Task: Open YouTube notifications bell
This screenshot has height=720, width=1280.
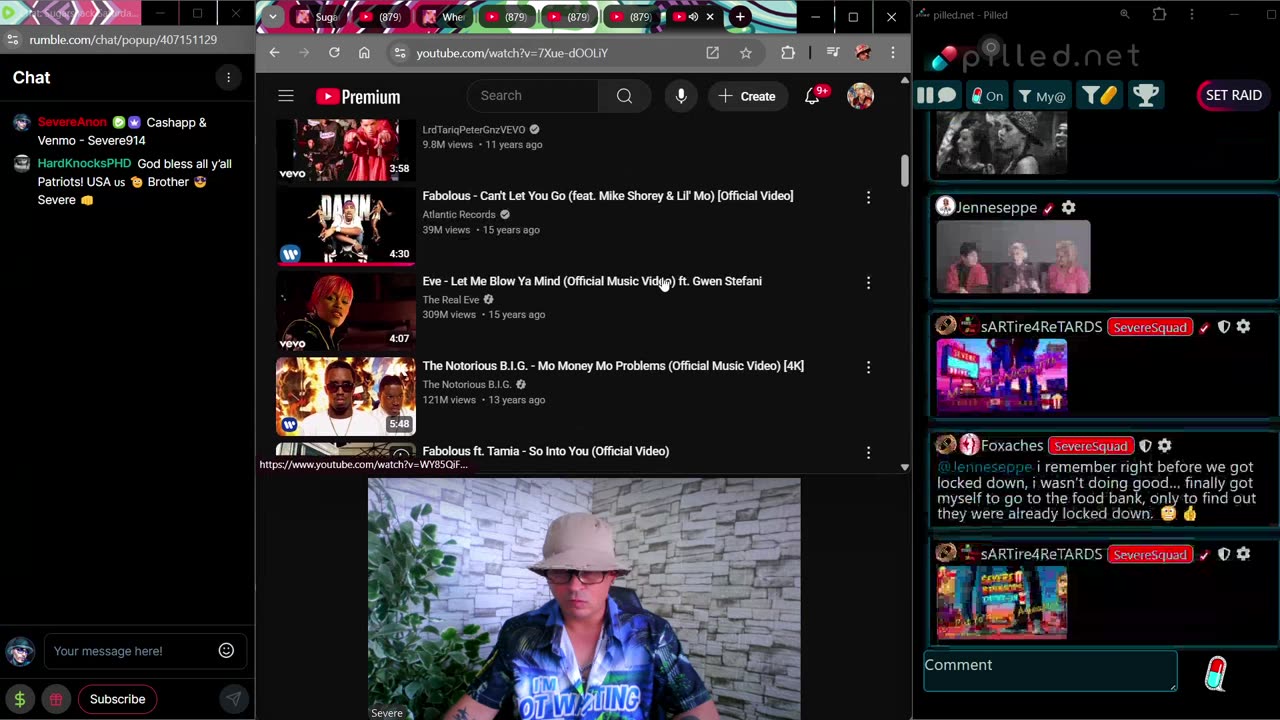Action: [813, 96]
